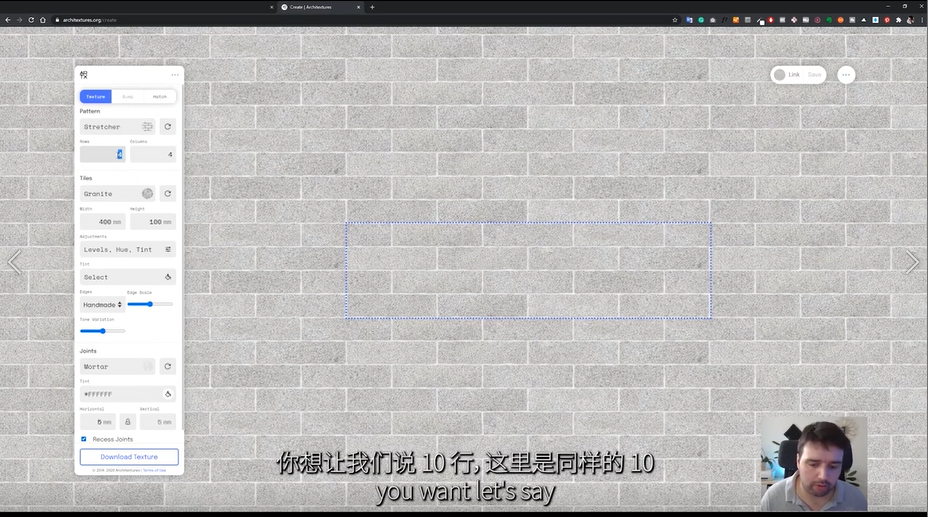
Task: Click the Vertical joint 5 mm field
Action: (x=157, y=422)
